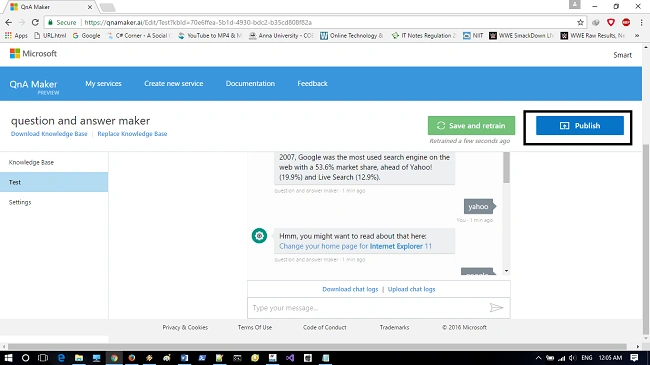Click the blue Publish button
This screenshot has height=365, width=650.
point(580,125)
